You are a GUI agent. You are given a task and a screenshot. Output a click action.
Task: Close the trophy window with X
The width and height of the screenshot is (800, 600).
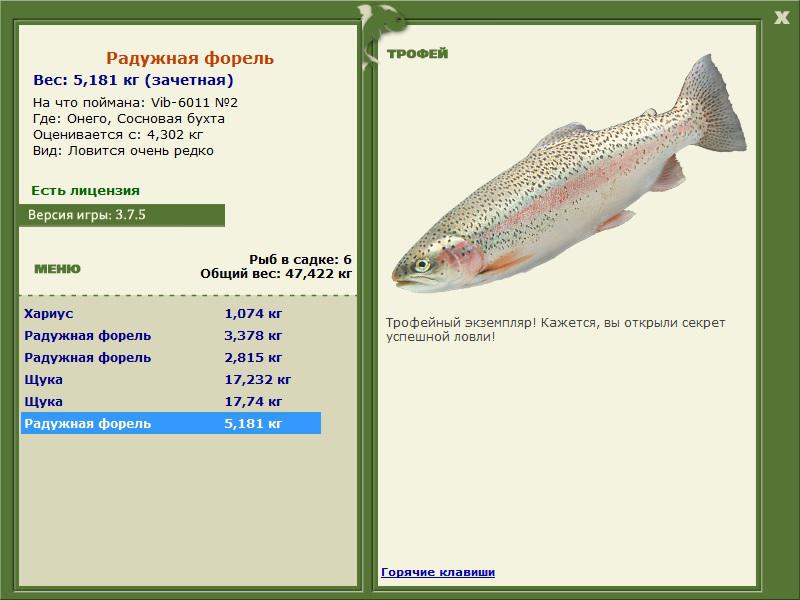pyautogui.click(x=781, y=18)
